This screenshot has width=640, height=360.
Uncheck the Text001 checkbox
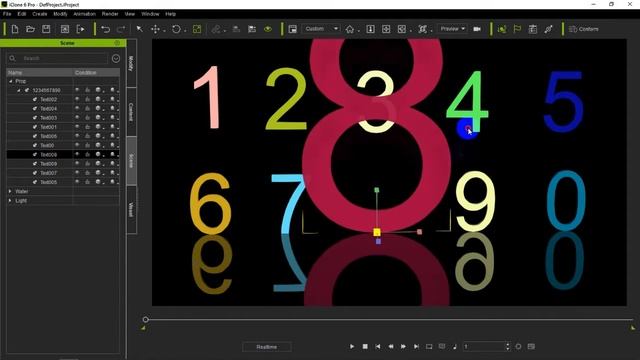(x=35, y=127)
